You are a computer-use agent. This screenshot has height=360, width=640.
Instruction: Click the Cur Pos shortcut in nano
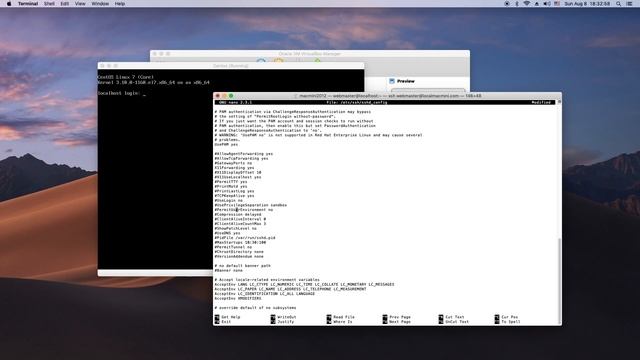click(506, 317)
